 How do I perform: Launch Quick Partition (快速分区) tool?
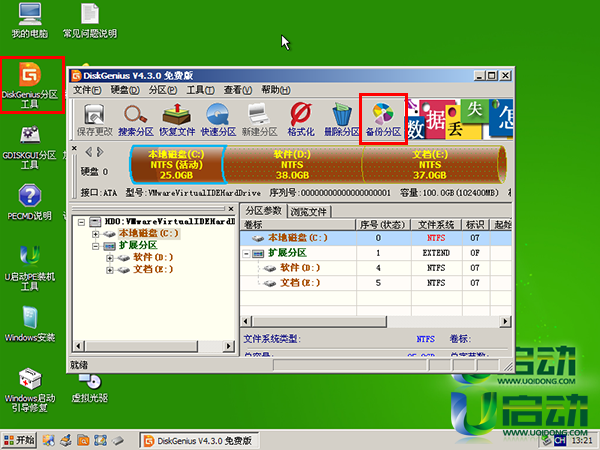click(218, 120)
